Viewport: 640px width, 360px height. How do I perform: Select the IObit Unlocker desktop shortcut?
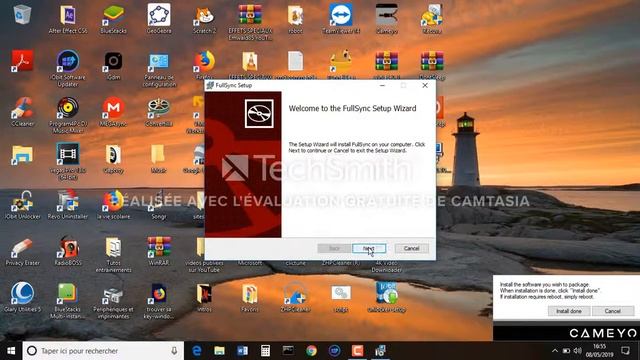[x=22, y=205]
